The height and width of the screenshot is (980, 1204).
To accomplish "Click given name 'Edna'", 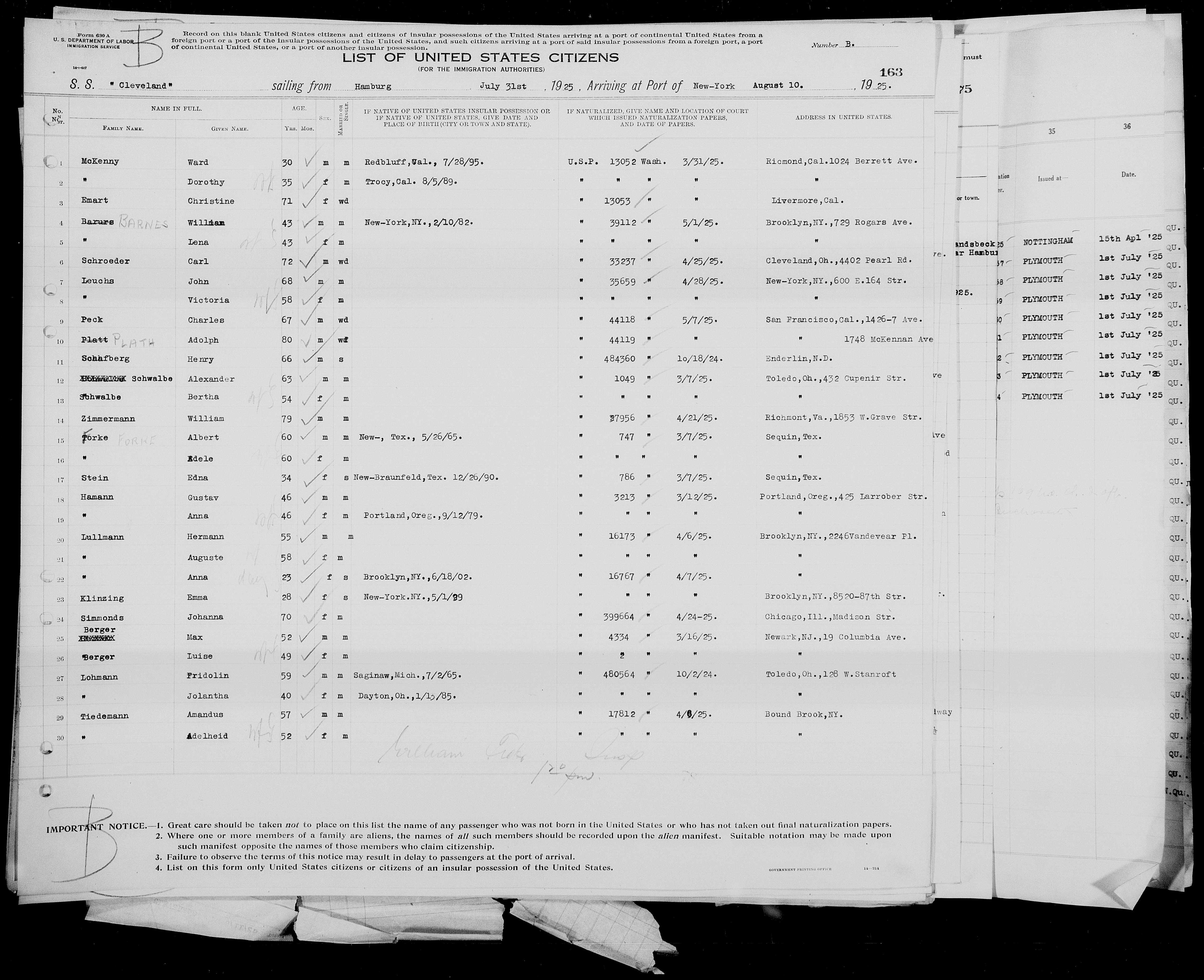I will 198,478.
